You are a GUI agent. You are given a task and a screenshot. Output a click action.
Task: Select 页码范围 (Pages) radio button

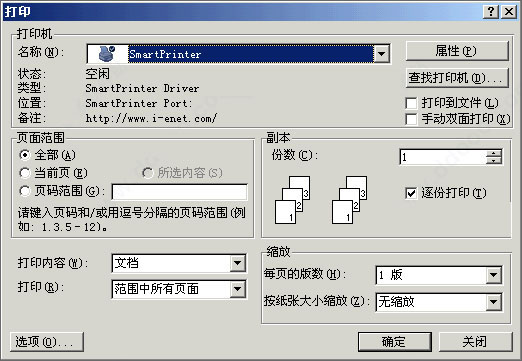pos(25,191)
